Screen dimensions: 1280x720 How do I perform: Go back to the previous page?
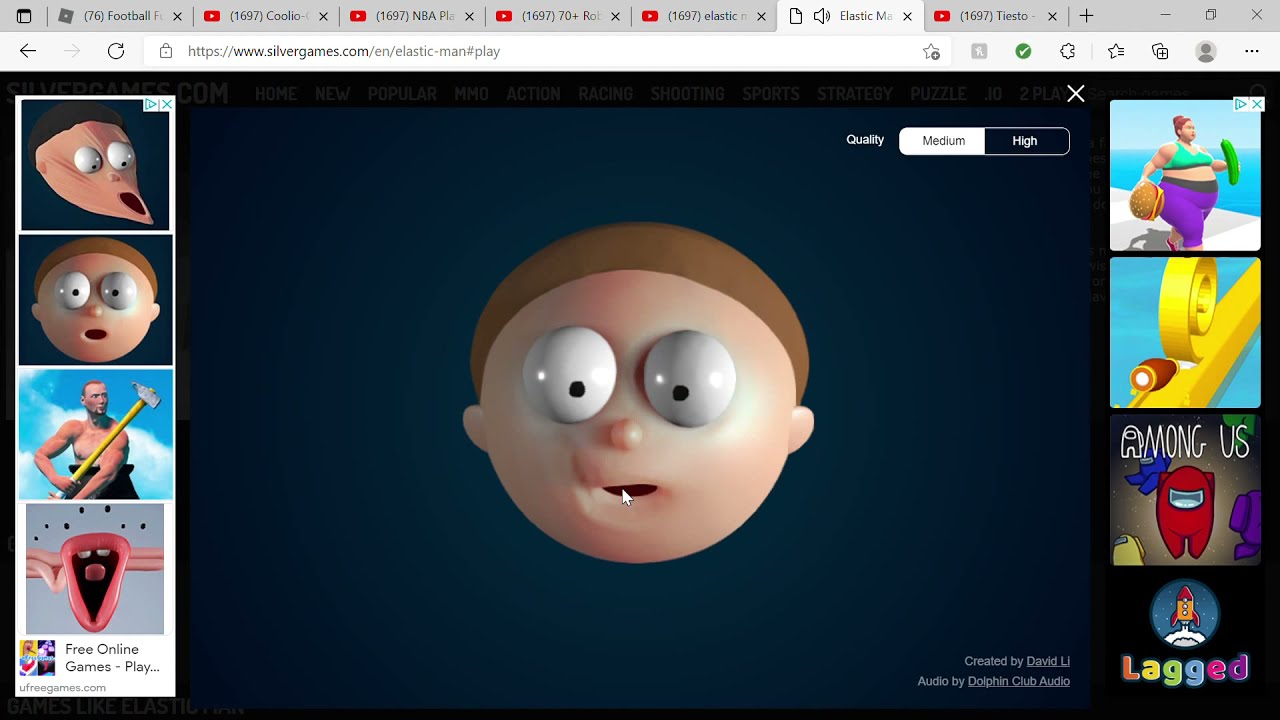coord(28,51)
